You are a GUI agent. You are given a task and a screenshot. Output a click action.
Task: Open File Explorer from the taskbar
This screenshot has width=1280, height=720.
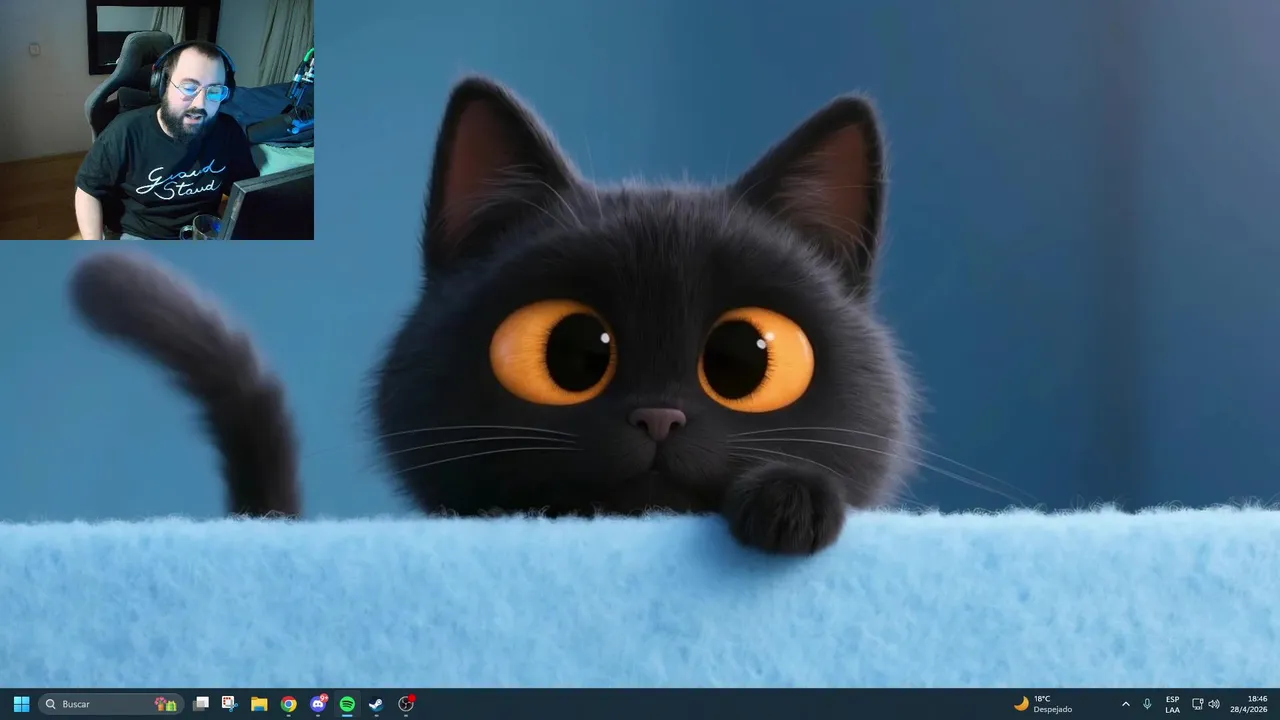259,704
